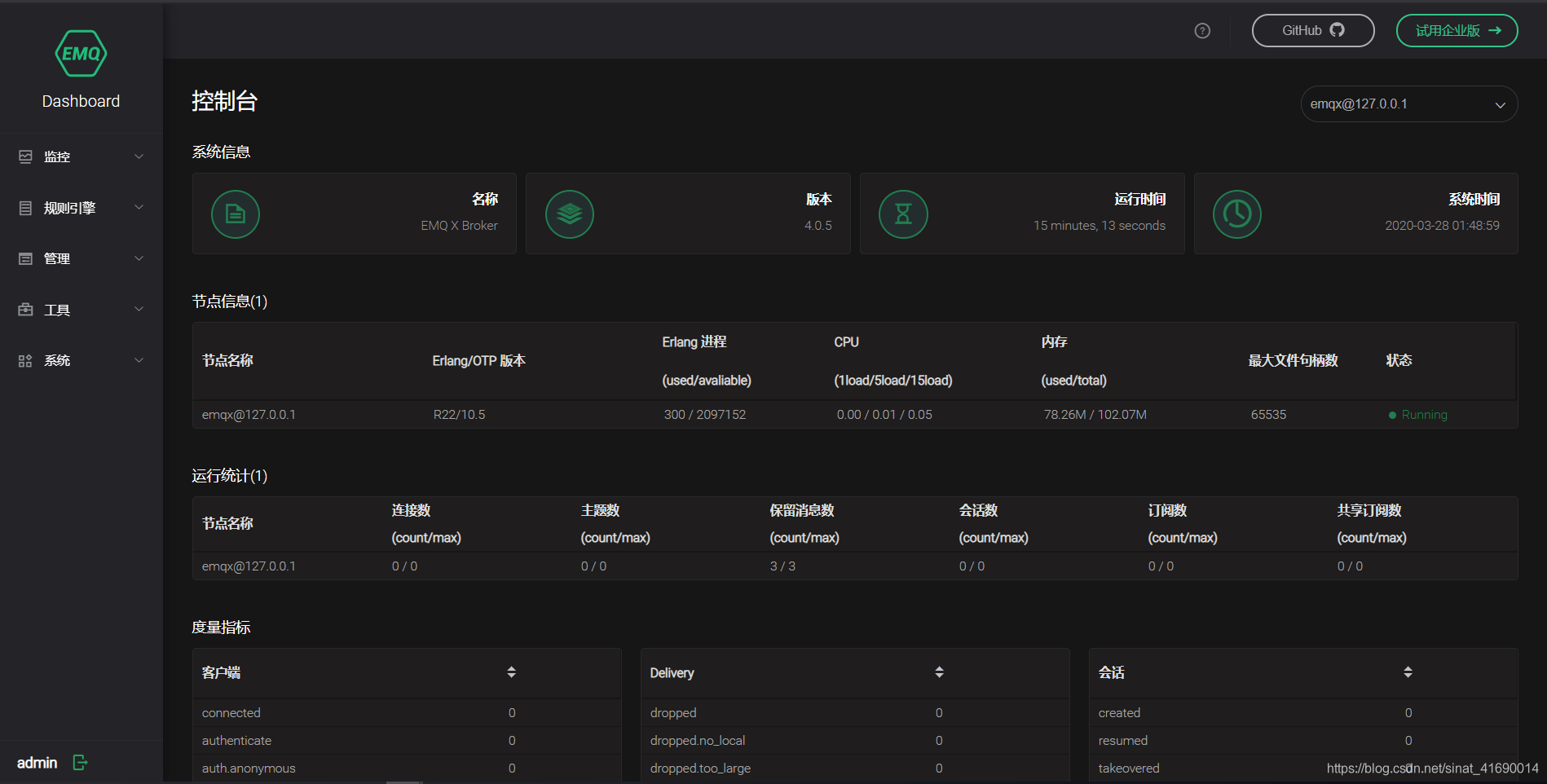
Task: Open the help question-mark icon
Action: tap(1202, 31)
